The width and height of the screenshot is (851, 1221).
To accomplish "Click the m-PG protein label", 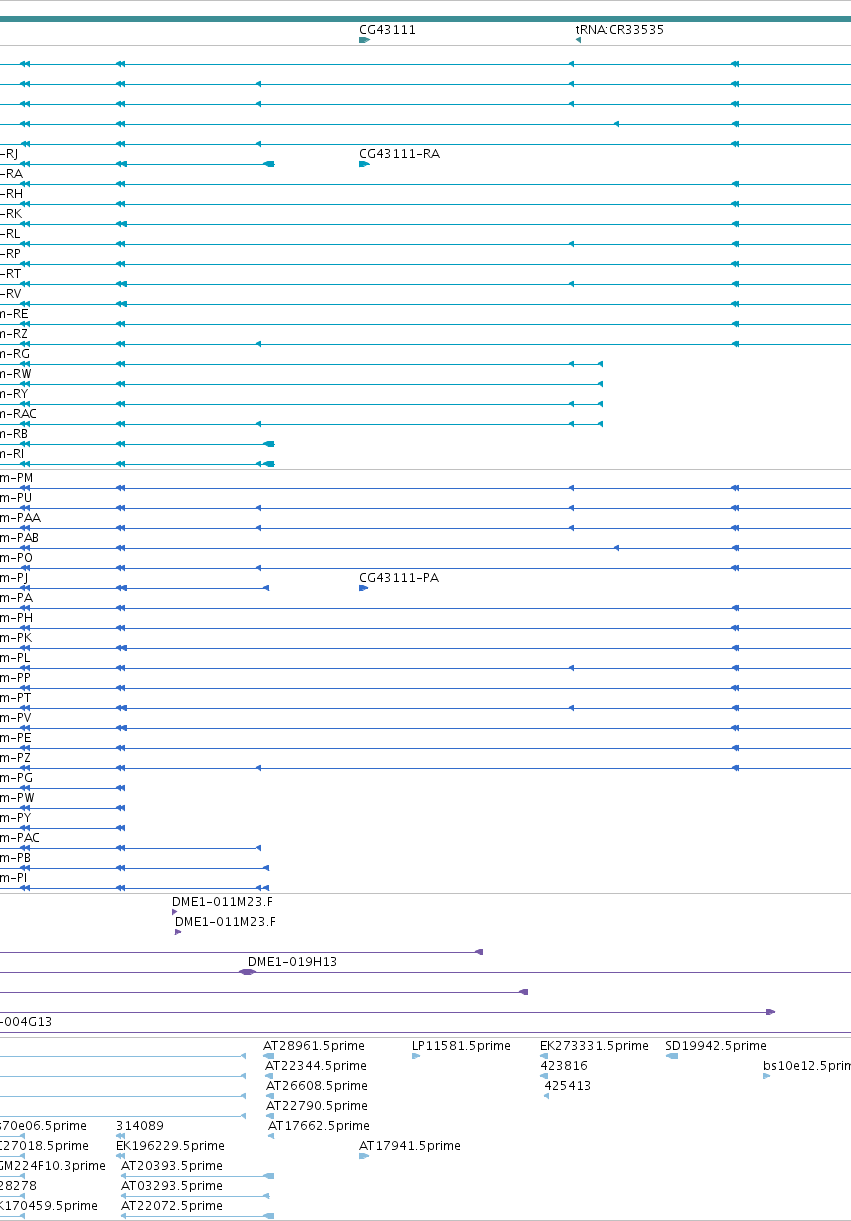I will [16, 778].
